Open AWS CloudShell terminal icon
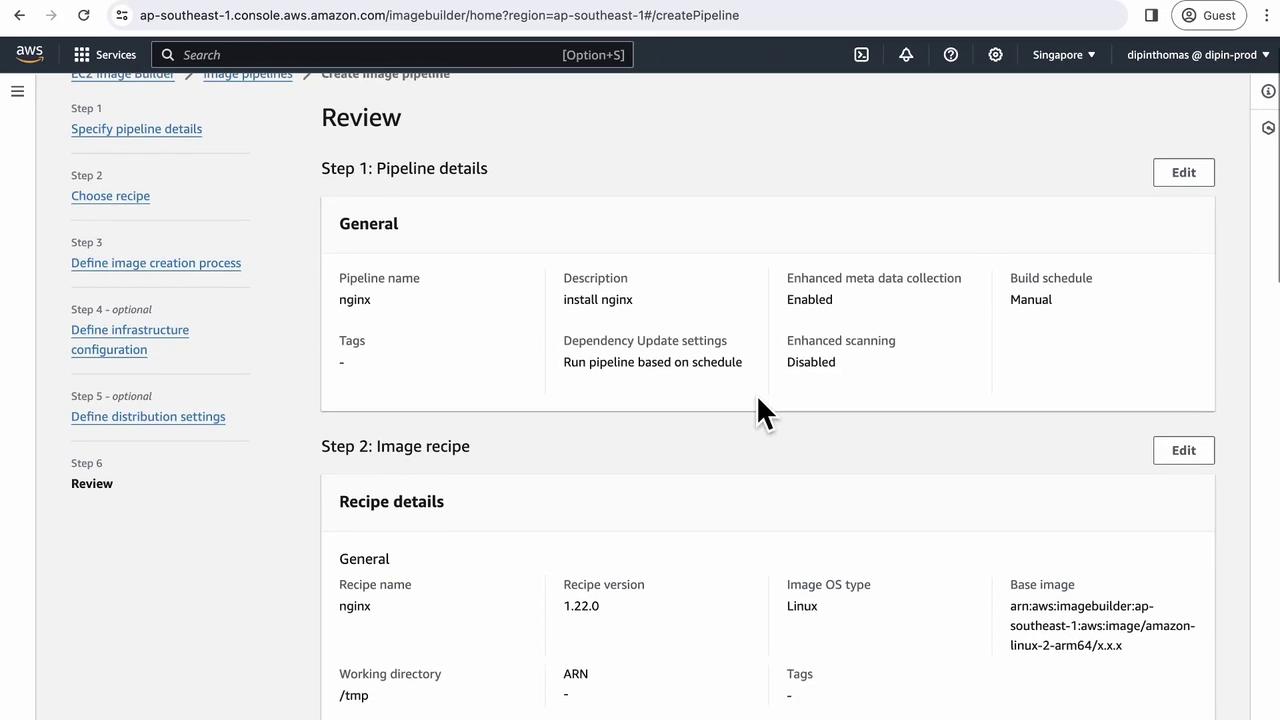1280x720 pixels. pos(861,55)
